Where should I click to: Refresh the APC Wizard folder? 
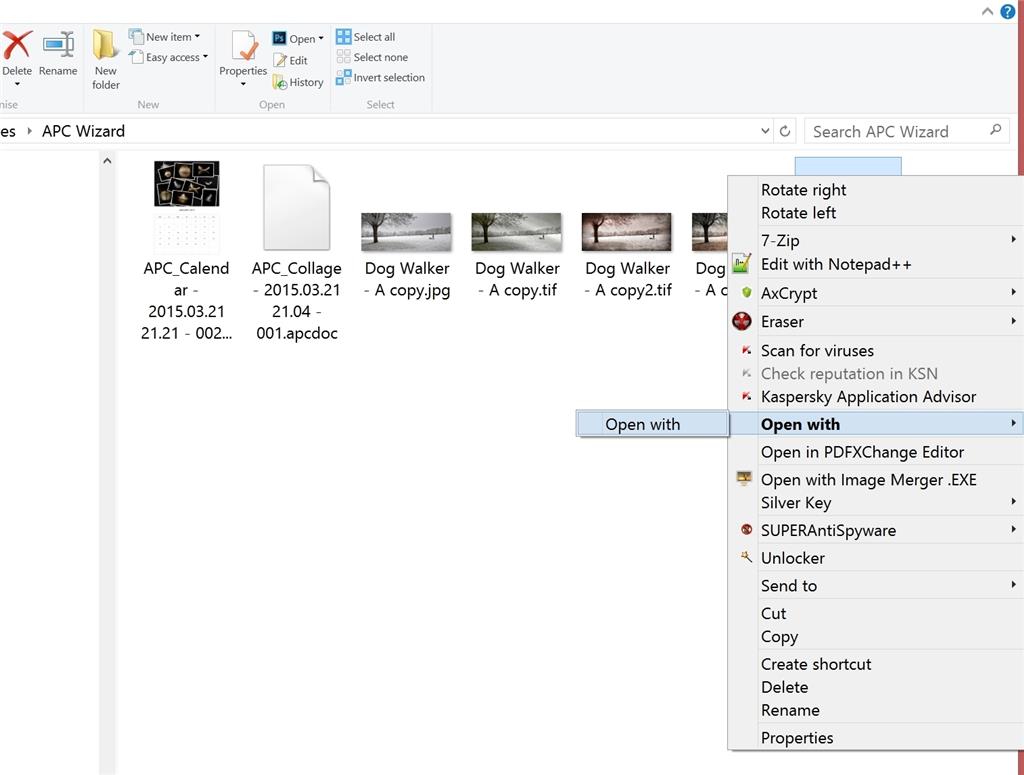pyautogui.click(x=786, y=131)
